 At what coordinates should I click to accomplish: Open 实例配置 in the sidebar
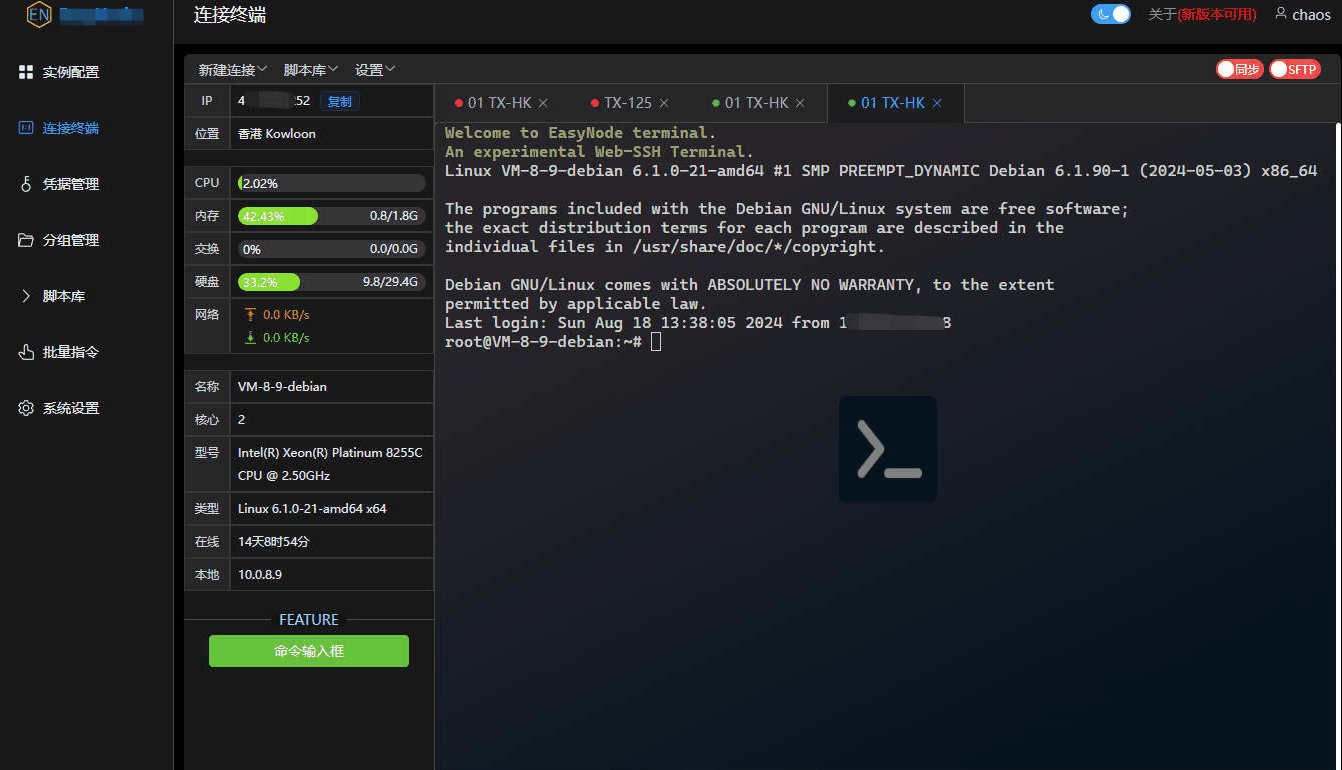tap(59, 72)
